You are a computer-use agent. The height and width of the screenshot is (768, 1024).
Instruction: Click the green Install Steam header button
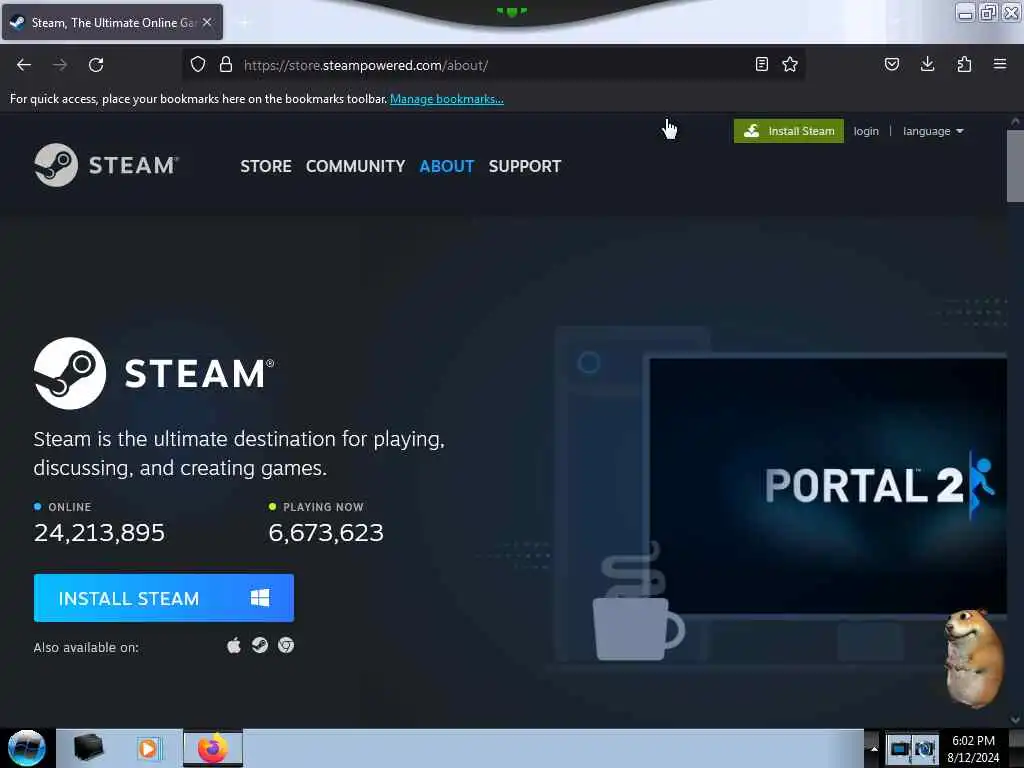789,131
